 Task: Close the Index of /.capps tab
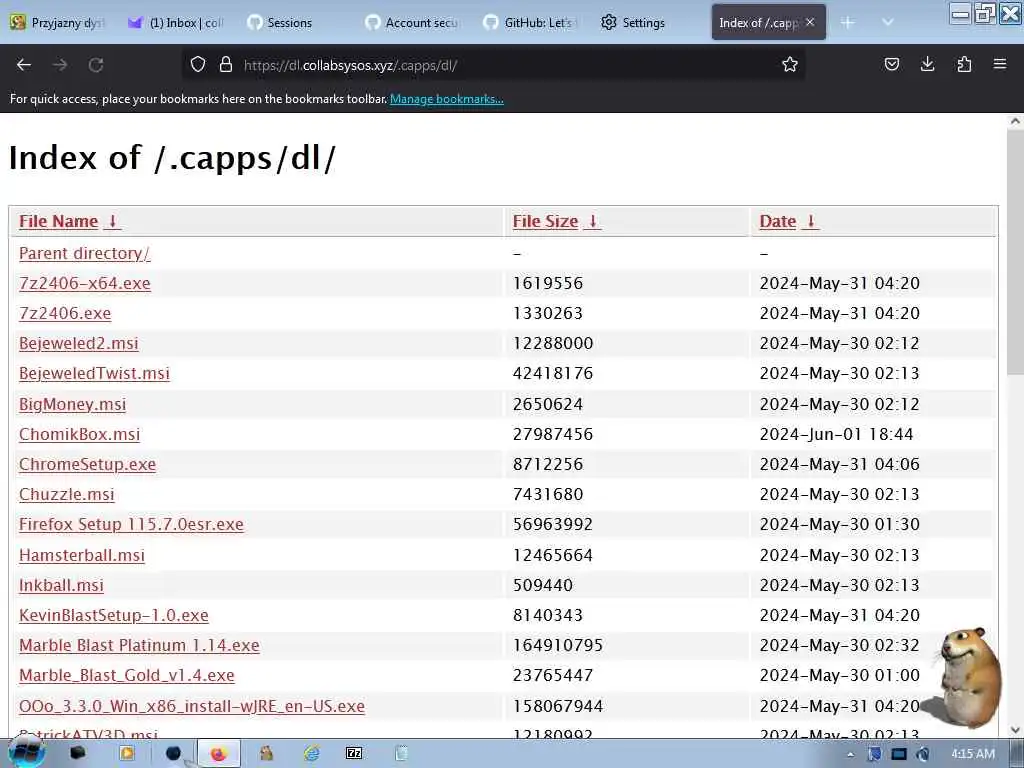tap(810, 22)
